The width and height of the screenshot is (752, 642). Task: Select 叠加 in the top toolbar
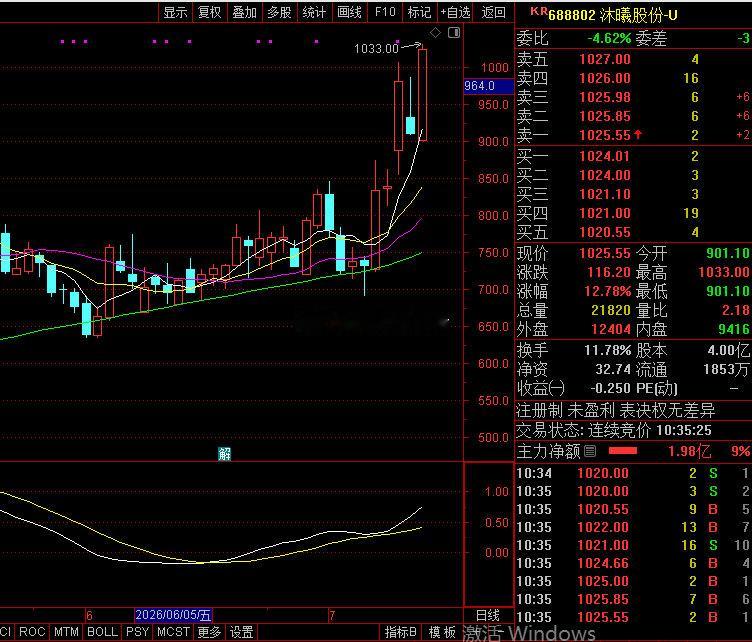tap(245, 12)
